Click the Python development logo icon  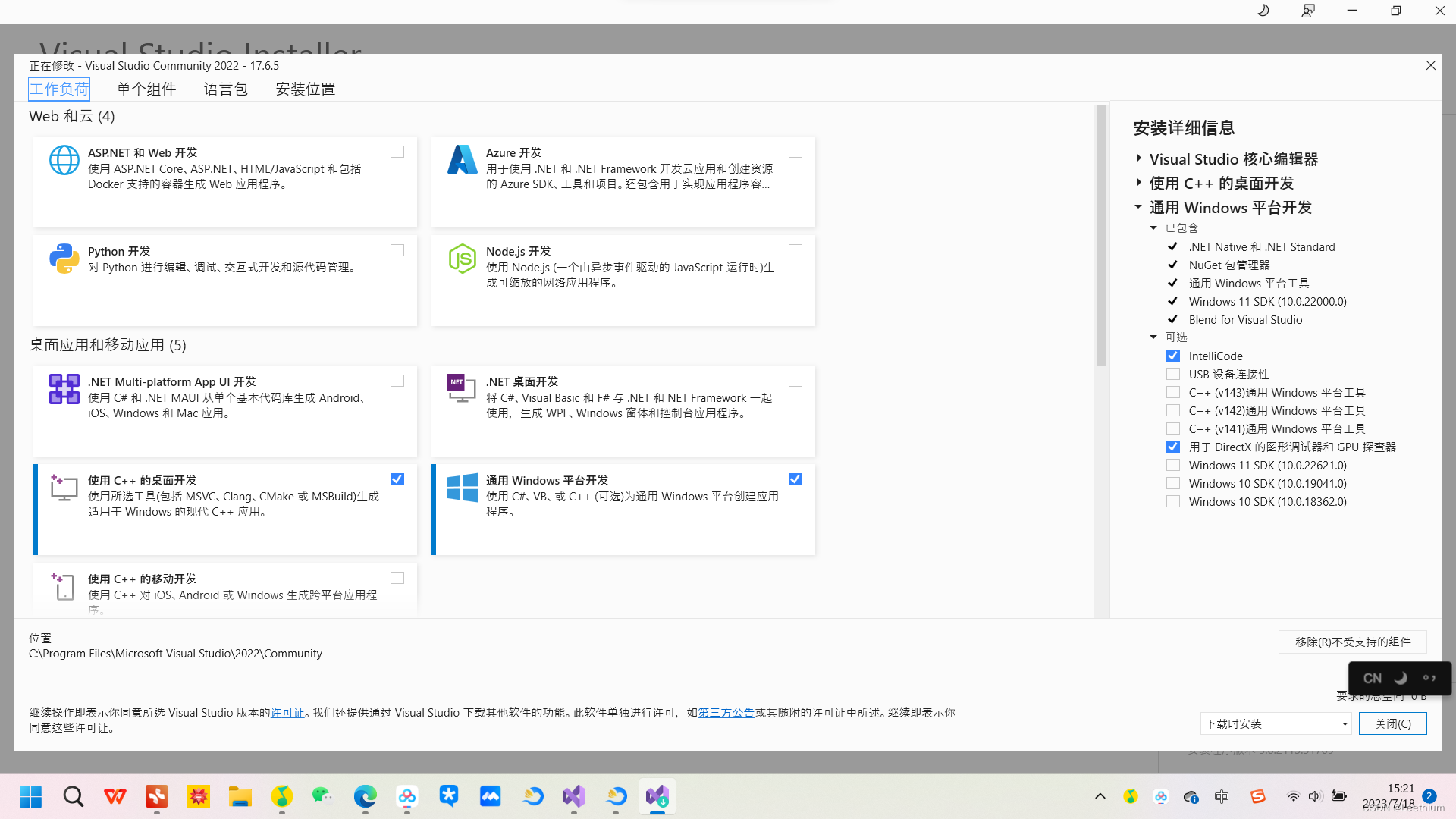pyautogui.click(x=64, y=259)
